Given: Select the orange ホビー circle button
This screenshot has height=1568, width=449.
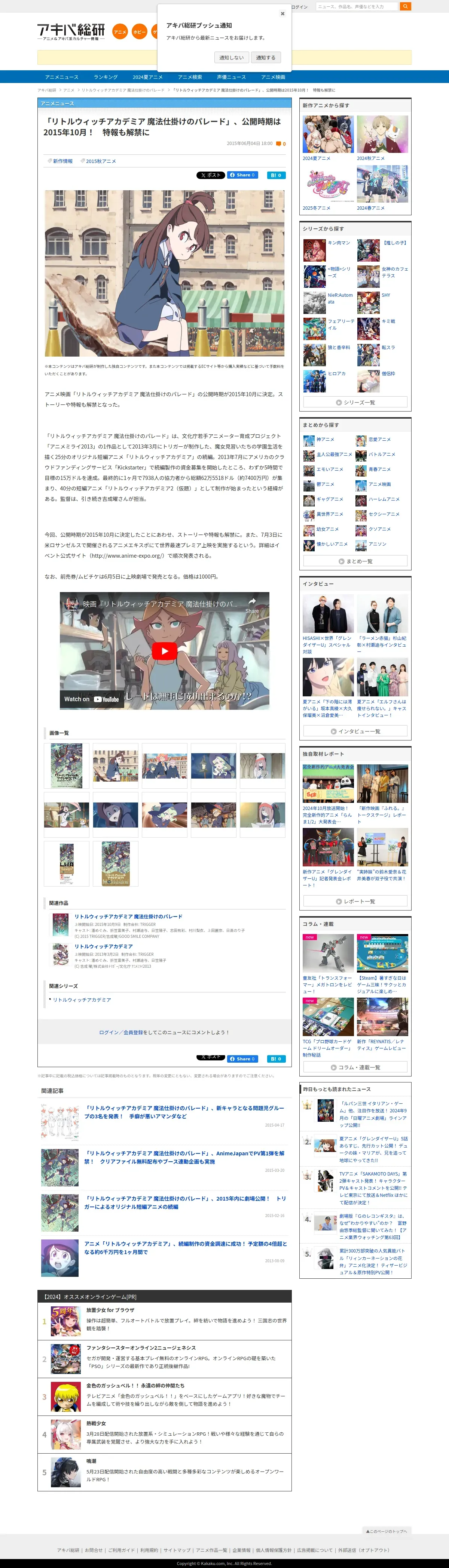Looking at the screenshot, I should 140,32.
